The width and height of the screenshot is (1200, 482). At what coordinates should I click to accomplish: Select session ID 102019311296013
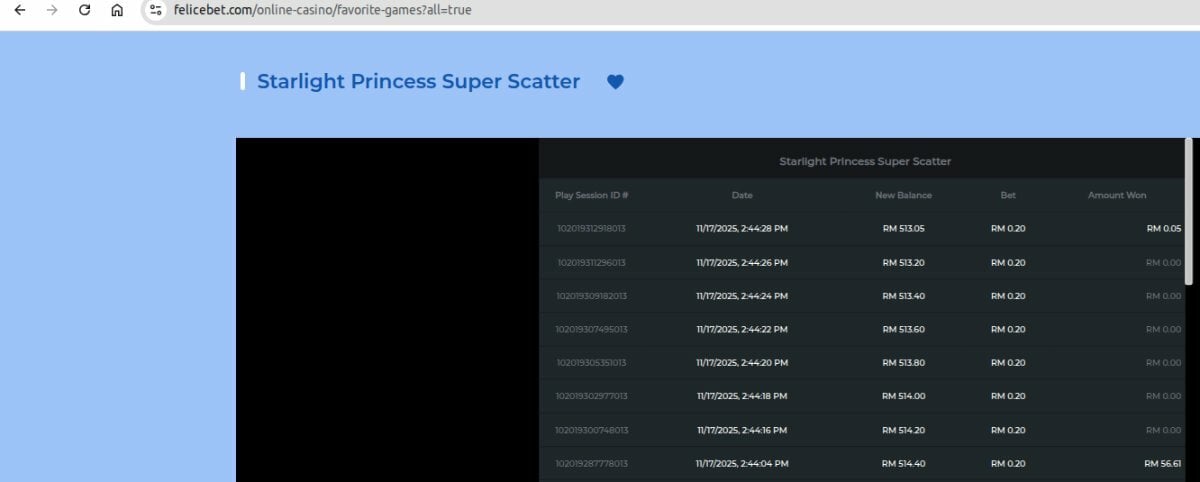tap(591, 263)
